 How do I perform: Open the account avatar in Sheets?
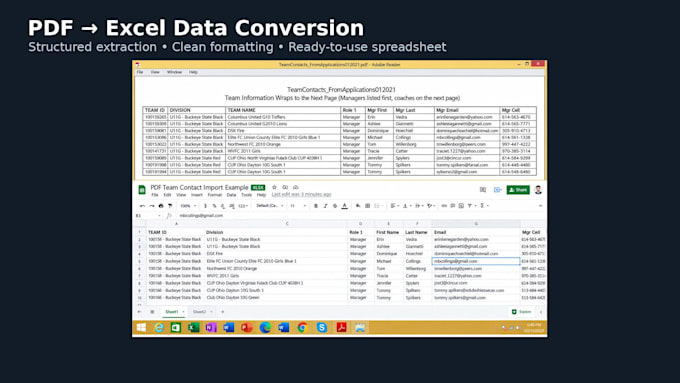click(538, 190)
